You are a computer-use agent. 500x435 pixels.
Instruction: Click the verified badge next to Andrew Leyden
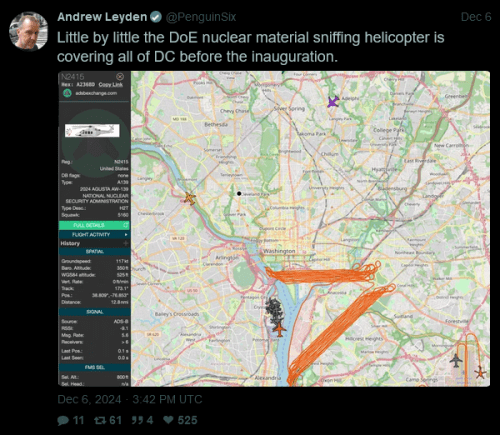click(x=156, y=17)
